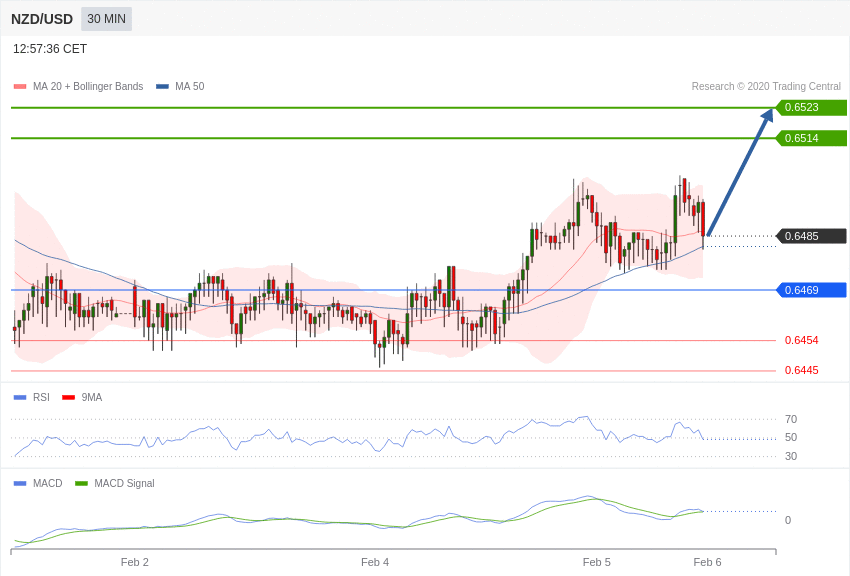Image resolution: width=850 pixels, height=576 pixels.
Task: Click the 0.6485 current price tag
Action: pyautogui.click(x=810, y=236)
